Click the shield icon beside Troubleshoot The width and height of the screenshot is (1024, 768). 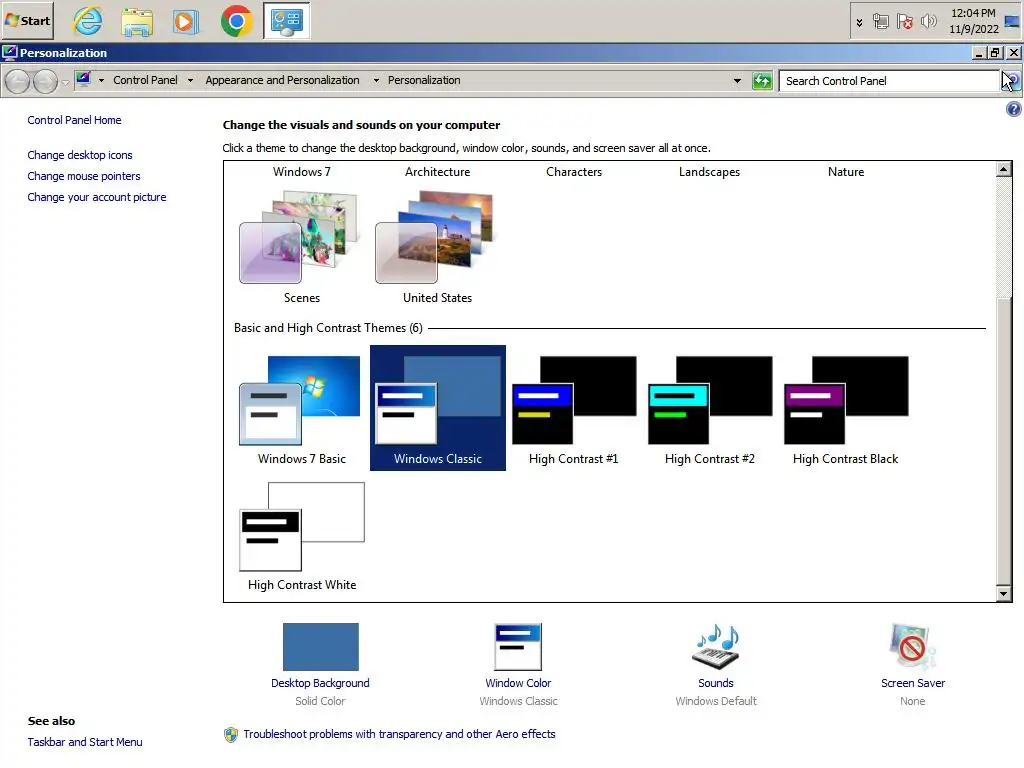pos(231,735)
